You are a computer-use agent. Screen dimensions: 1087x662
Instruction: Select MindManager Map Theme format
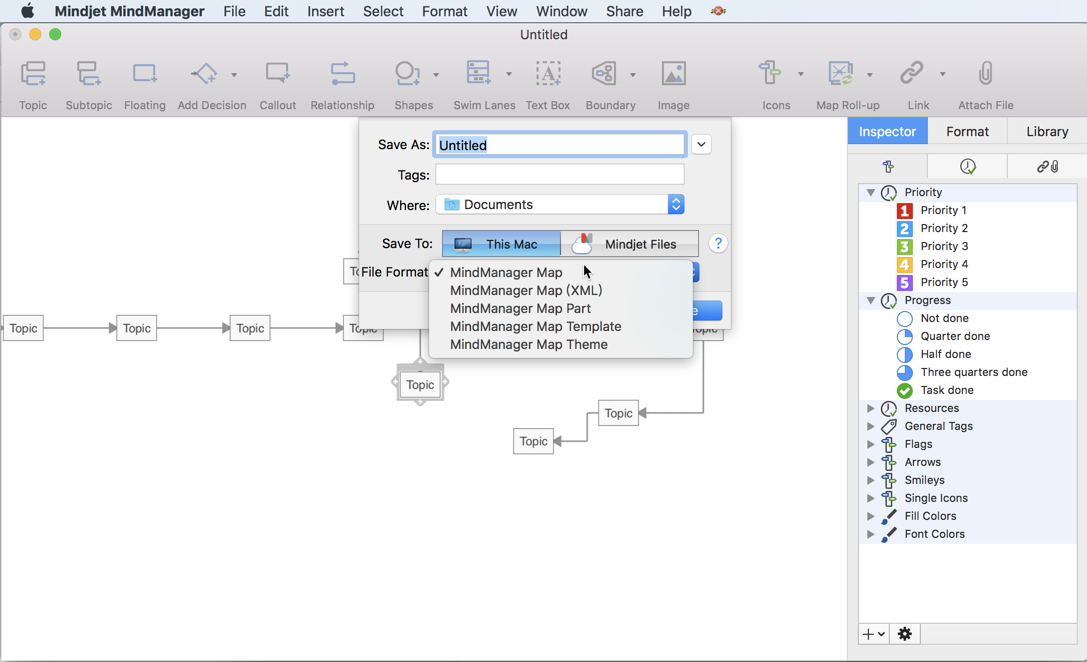pos(561,345)
